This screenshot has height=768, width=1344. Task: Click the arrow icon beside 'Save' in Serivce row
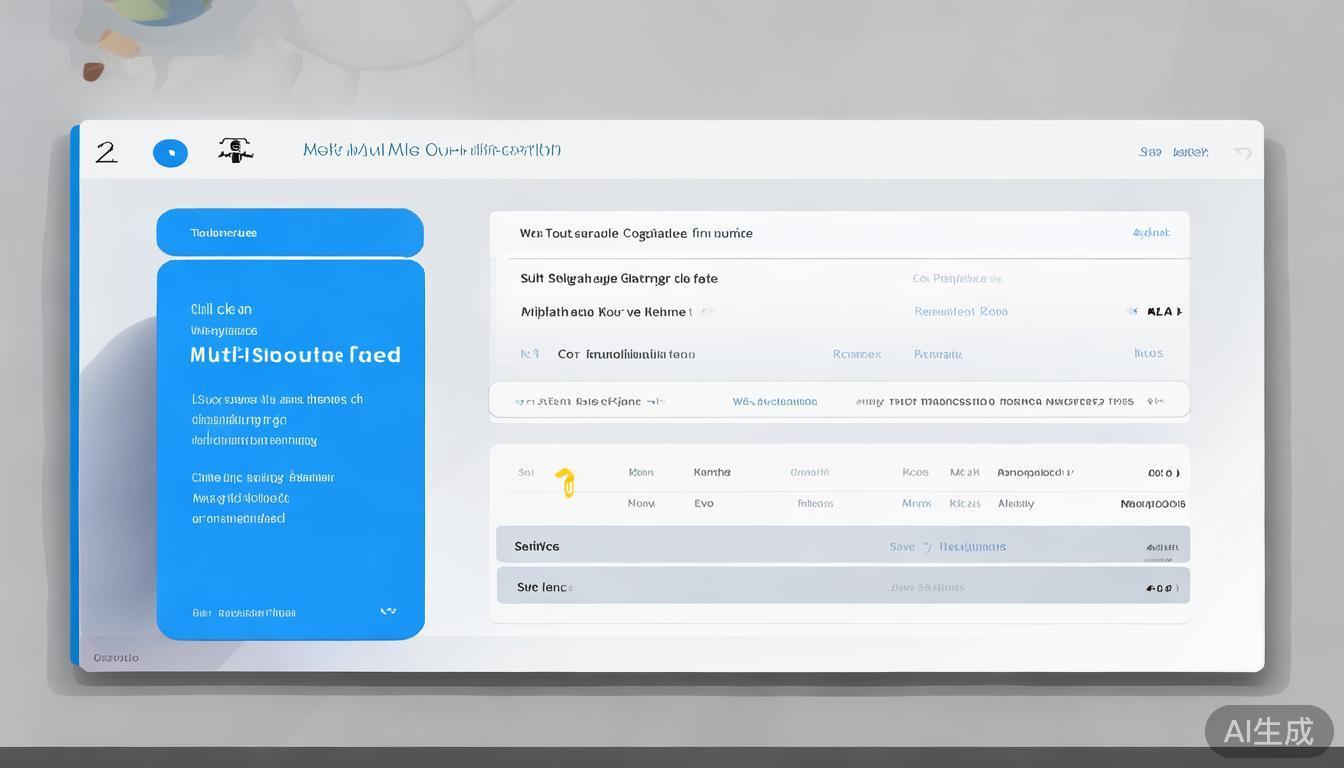[927, 547]
